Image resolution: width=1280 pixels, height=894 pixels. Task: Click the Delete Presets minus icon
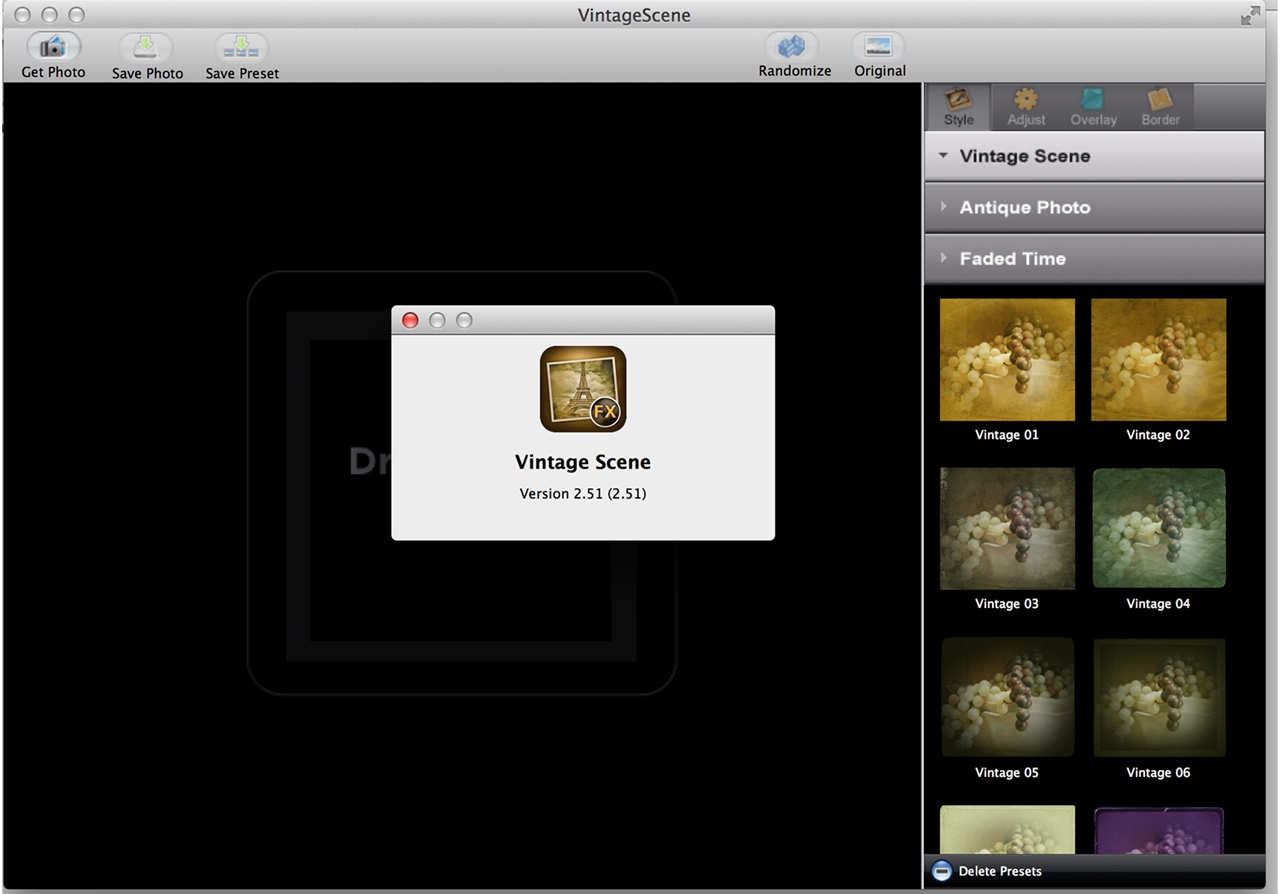(941, 871)
